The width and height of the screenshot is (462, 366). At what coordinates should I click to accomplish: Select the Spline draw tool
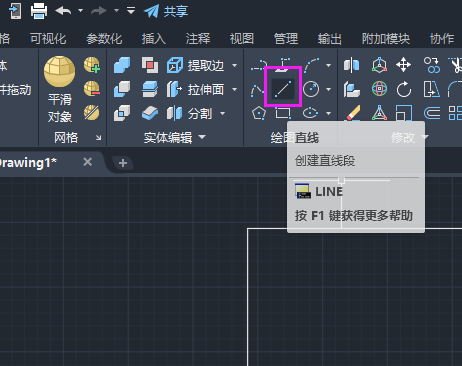click(x=257, y=89)
